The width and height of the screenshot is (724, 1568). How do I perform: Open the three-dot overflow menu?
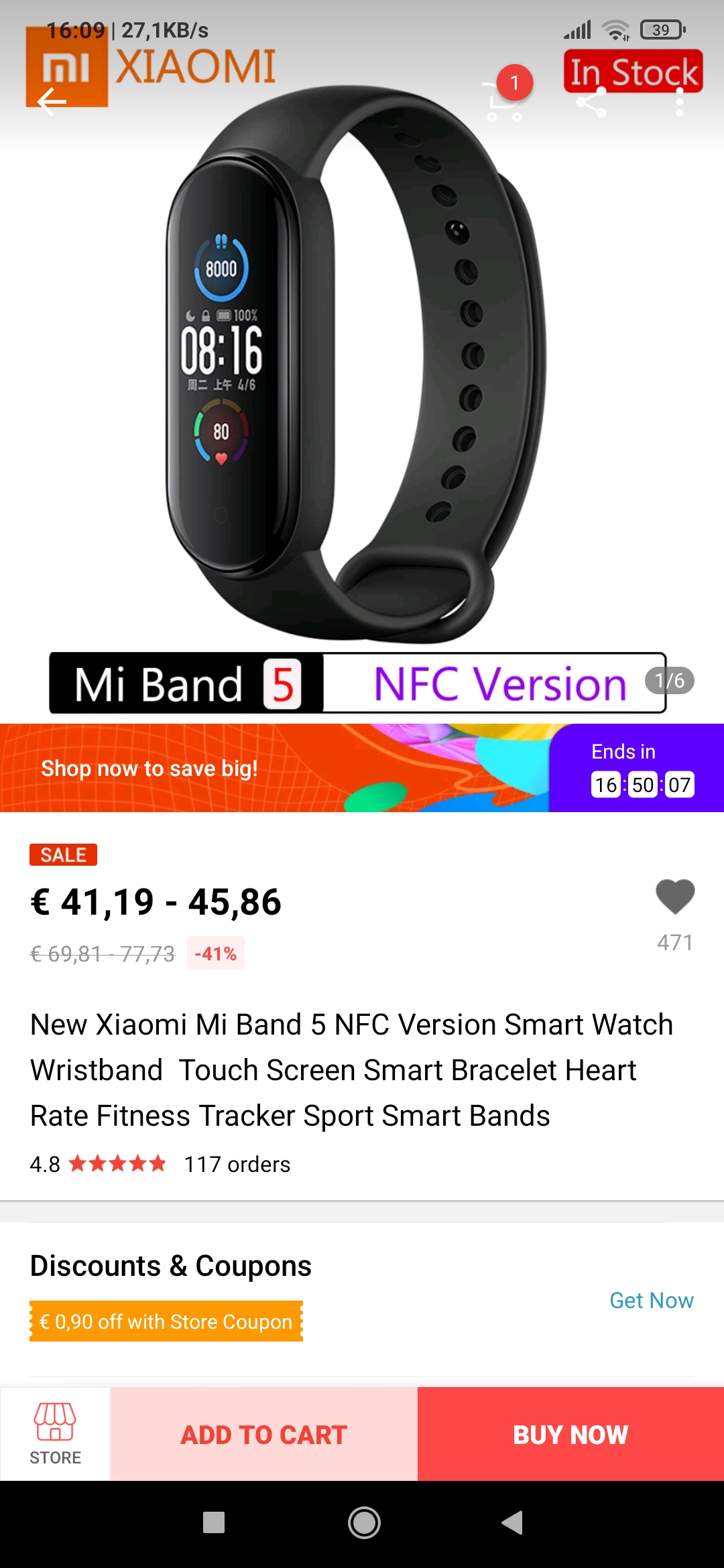pyautogui.click(x=680, y=103)
